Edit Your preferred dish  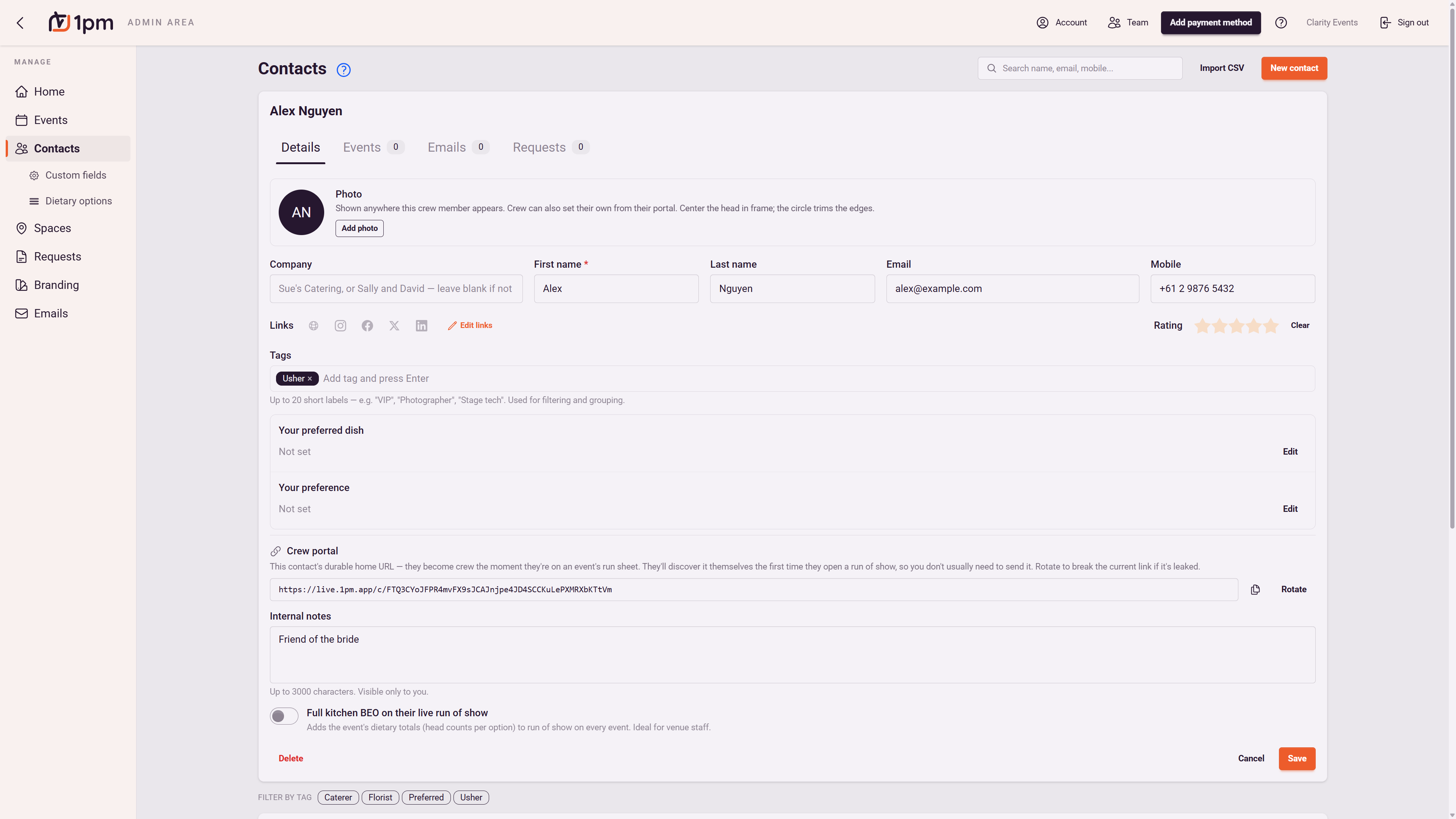pos(1290,452)
